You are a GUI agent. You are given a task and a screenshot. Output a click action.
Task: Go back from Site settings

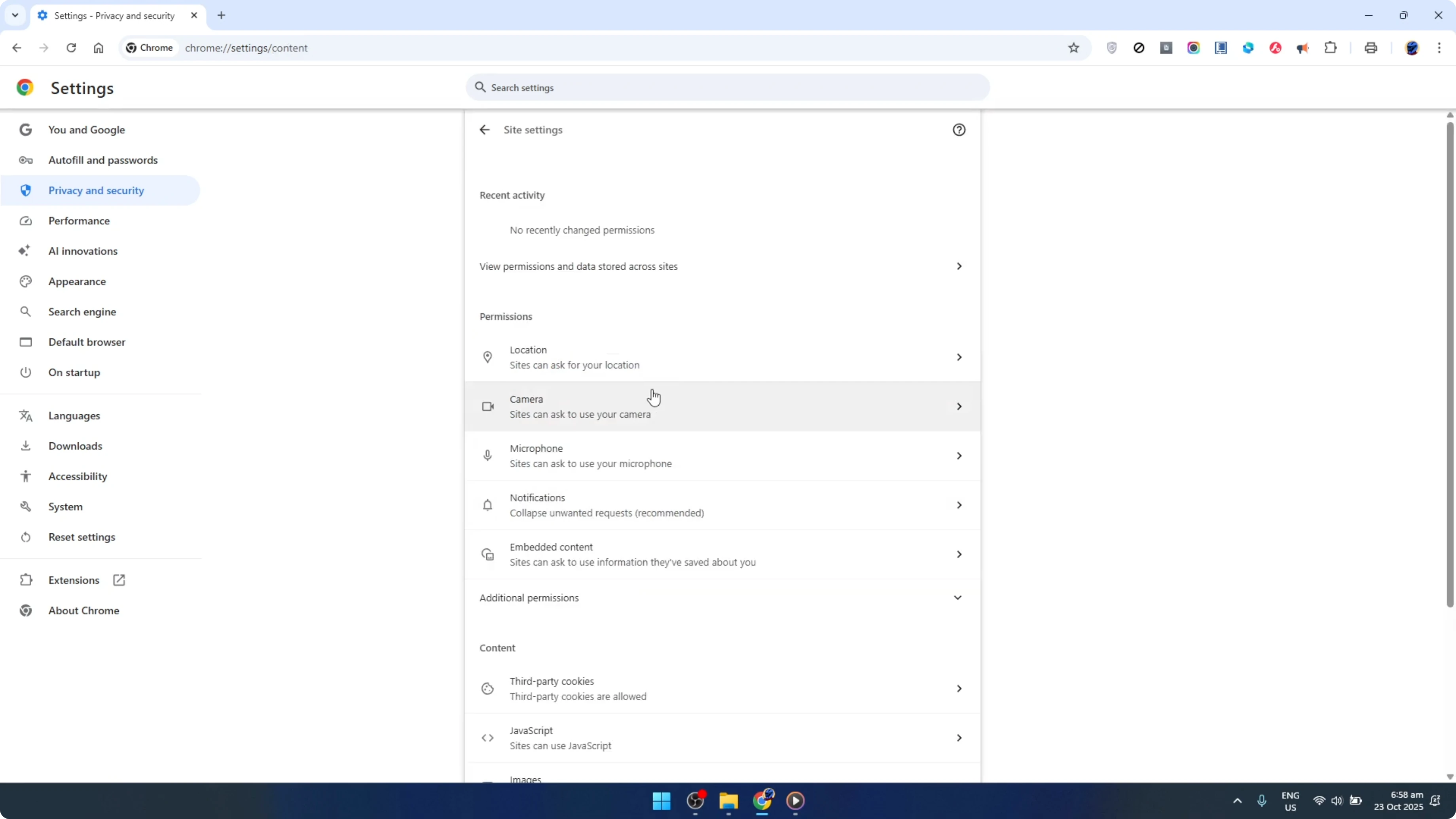tap(484, 130)
